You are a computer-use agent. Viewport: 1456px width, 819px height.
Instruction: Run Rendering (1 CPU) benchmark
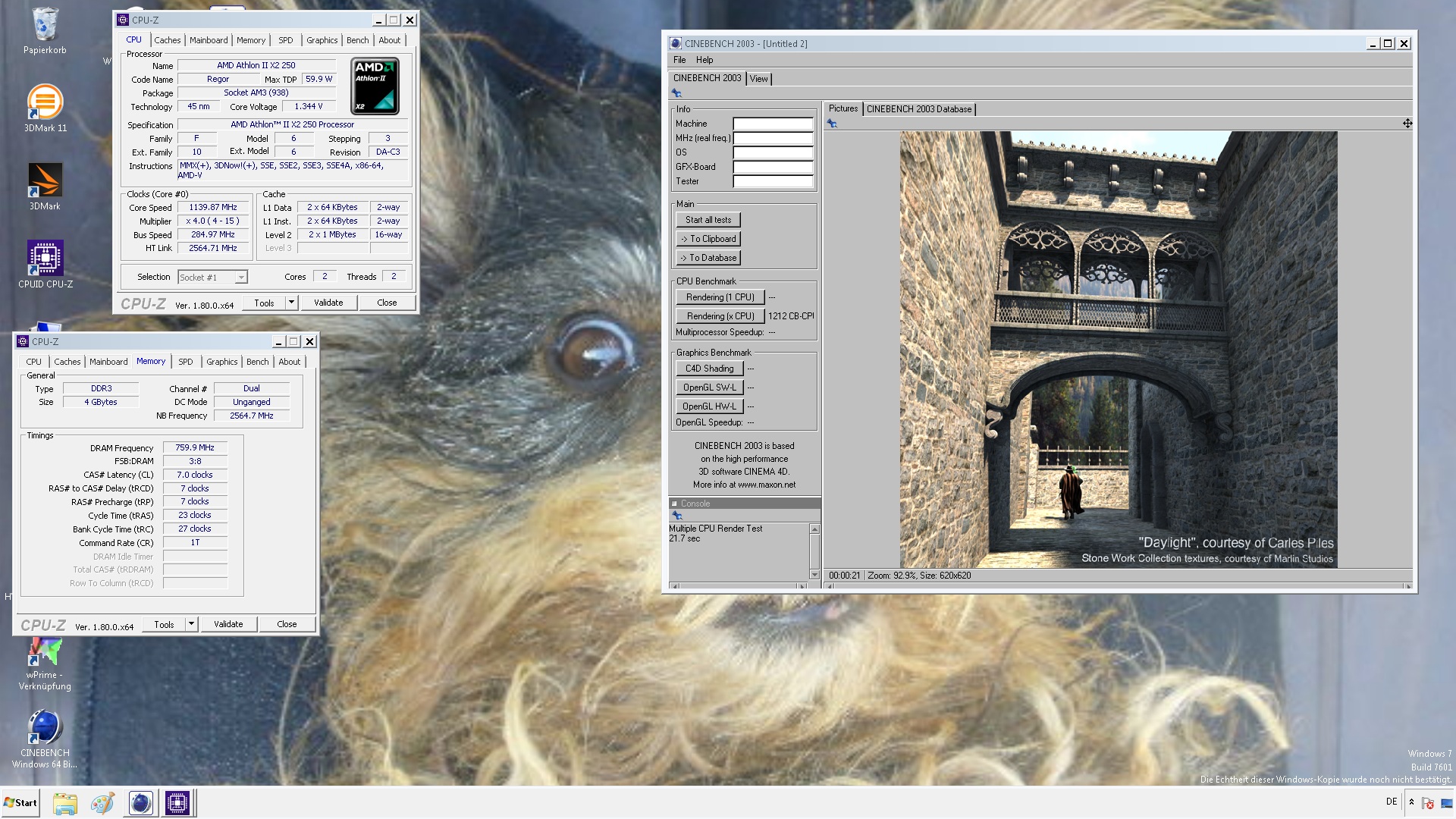(720, 297)
